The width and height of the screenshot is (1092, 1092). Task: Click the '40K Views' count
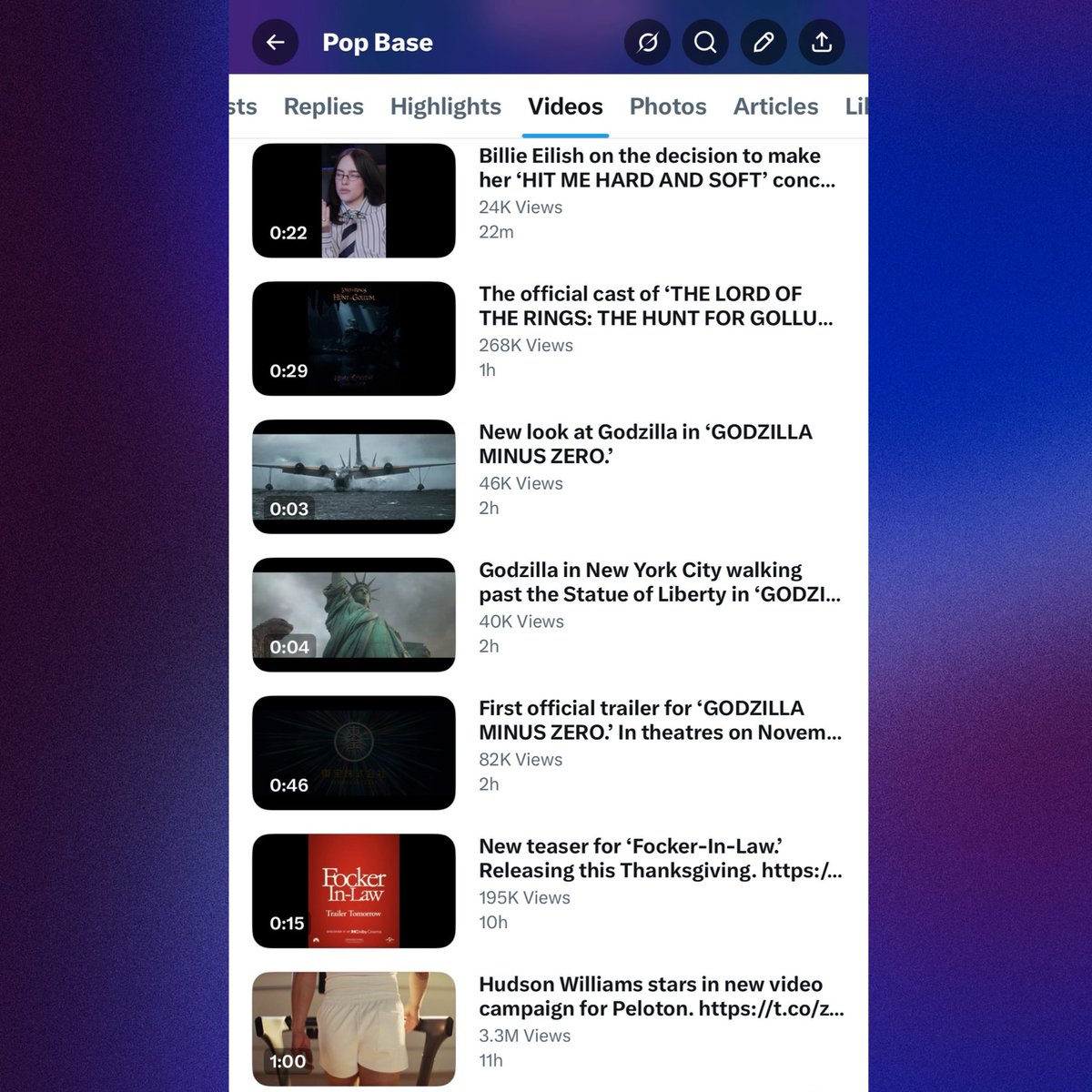point(521,622)
